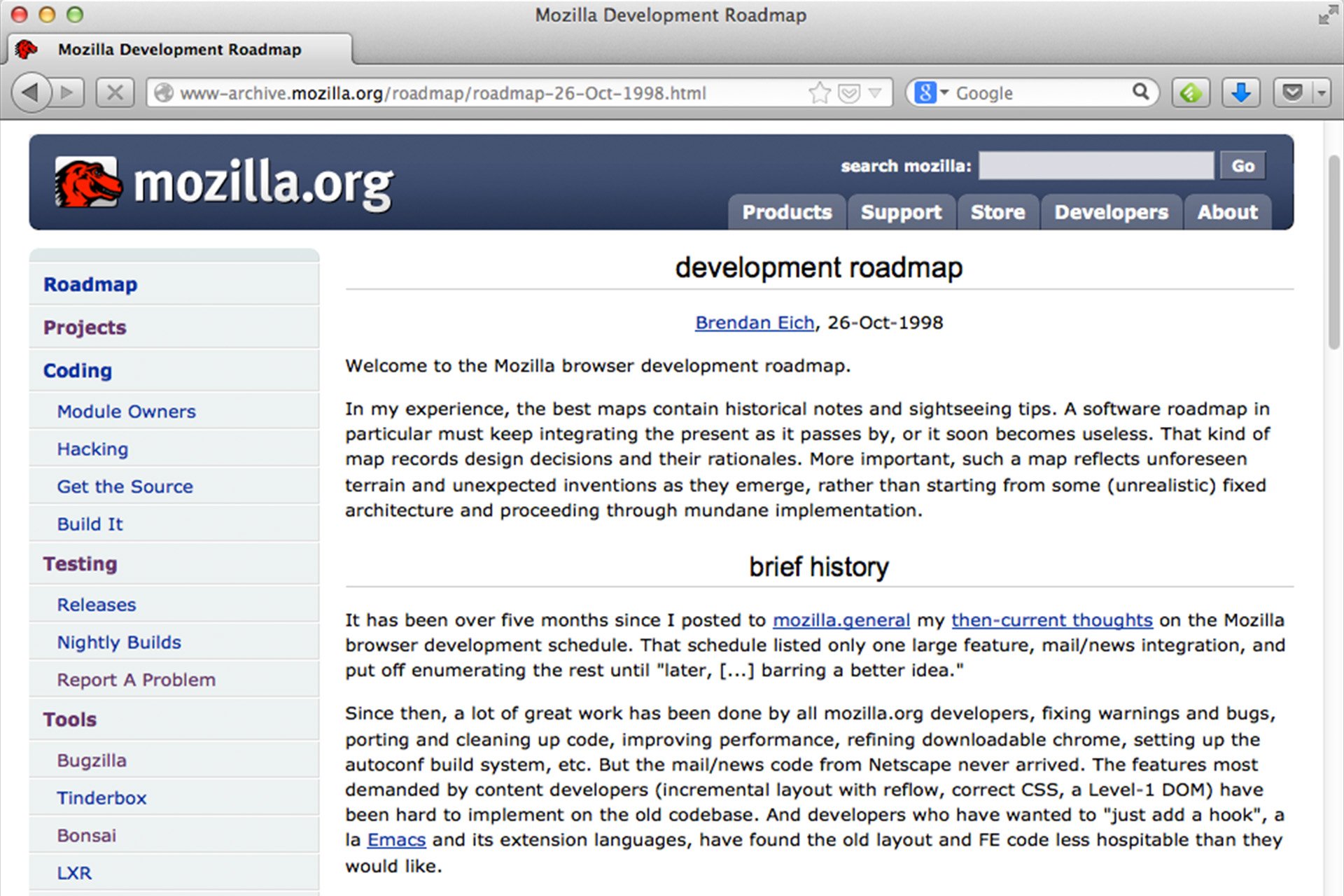Image resolution: width=1344 pixels, height=896 pixels.
Task: Click the page vertical scrollbar thumb
Action: [1334, 252]
